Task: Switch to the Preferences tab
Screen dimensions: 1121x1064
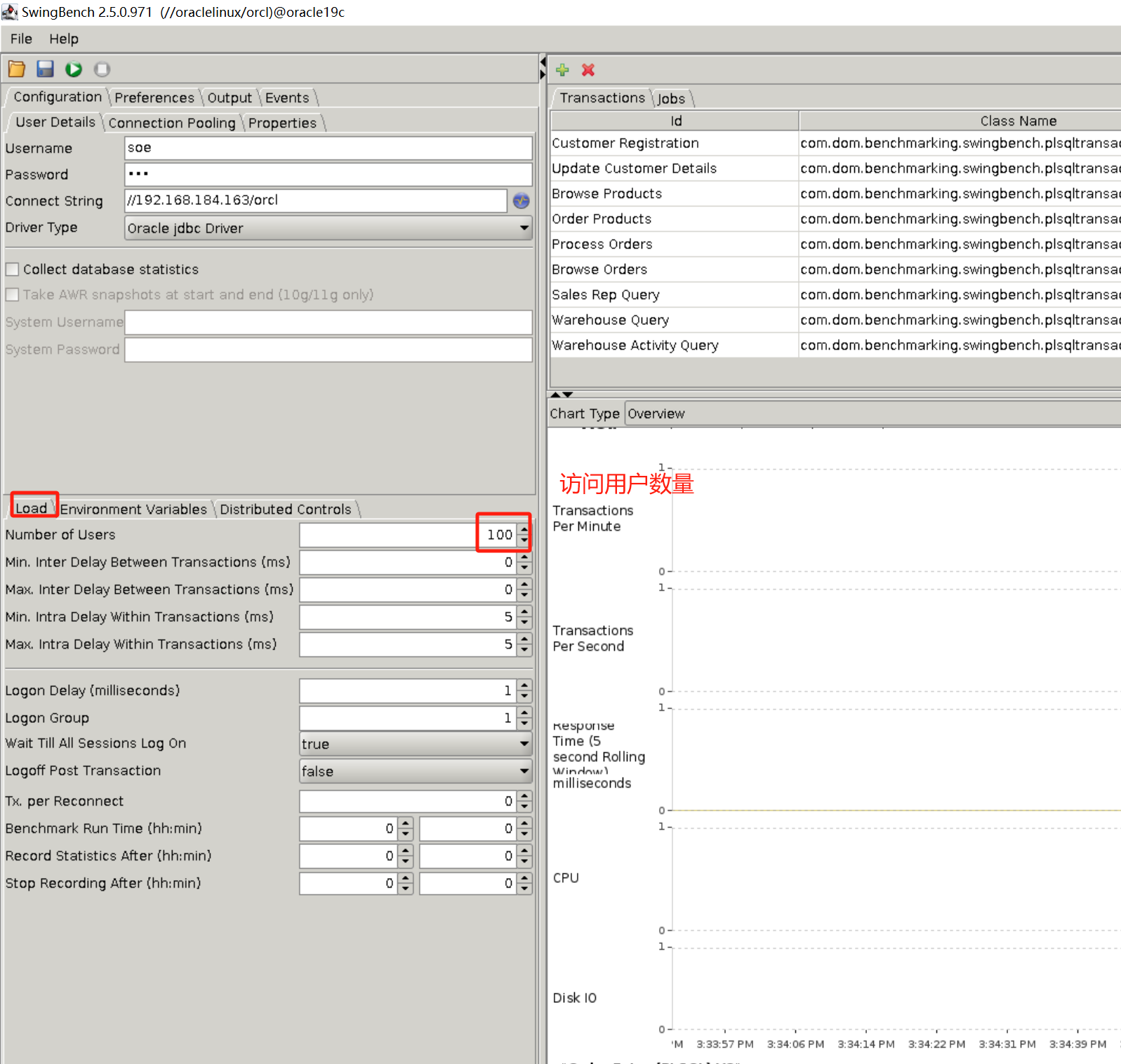Action: pyautogui.click(x=154, y=98)
